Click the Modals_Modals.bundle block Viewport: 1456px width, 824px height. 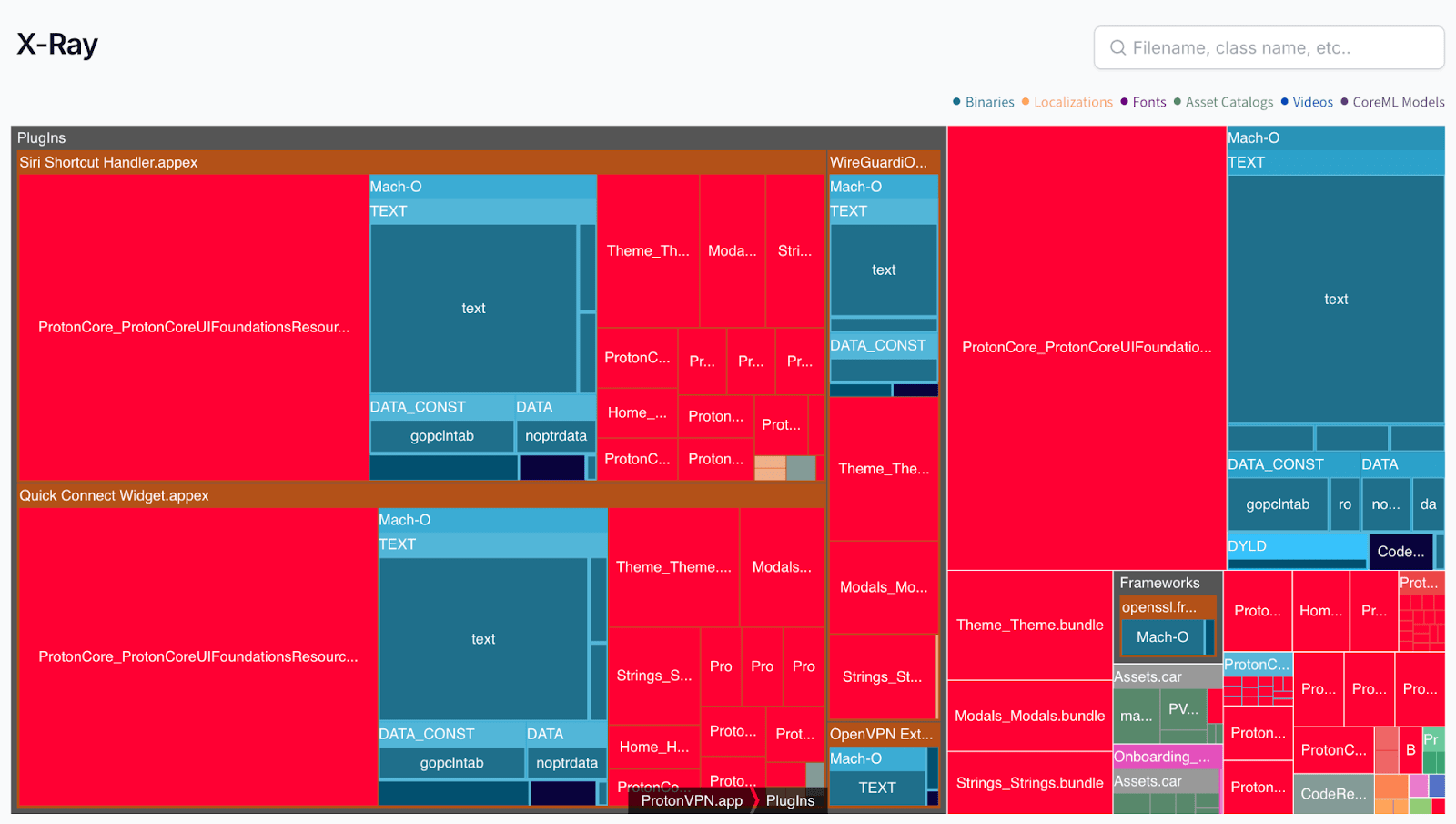click(1029, 716)
